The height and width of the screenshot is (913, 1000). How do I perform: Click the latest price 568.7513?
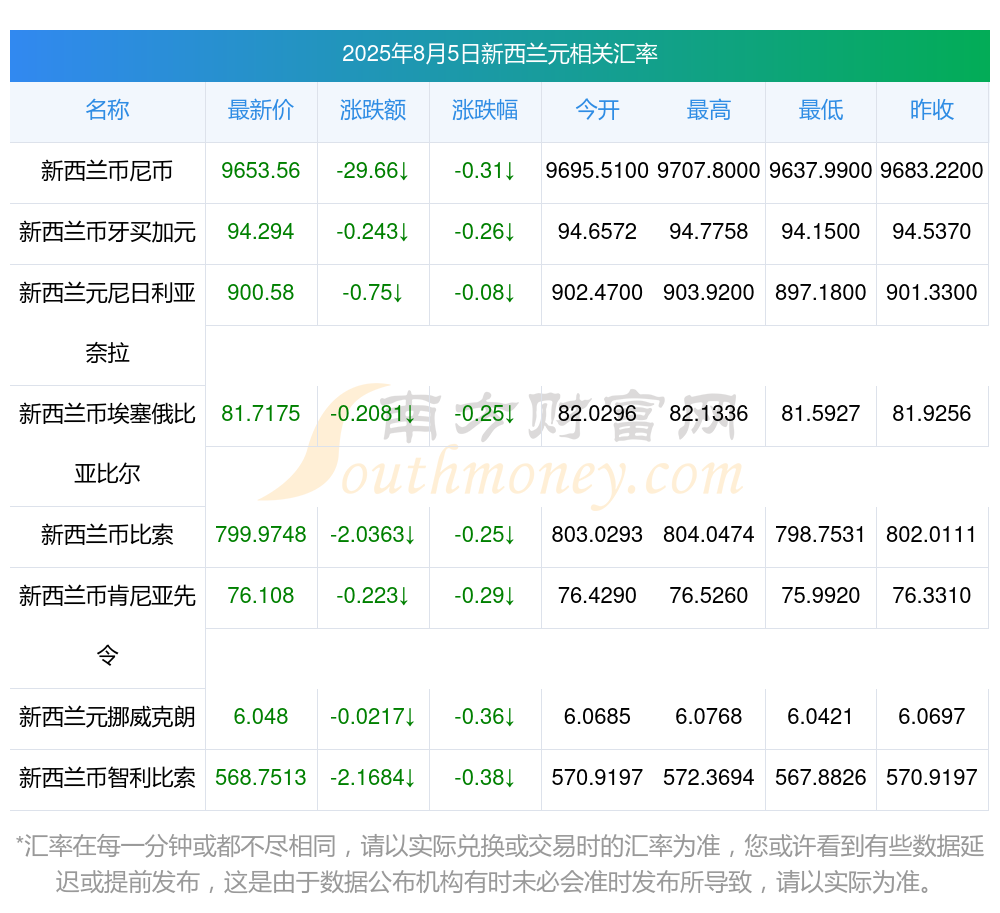(x=261, y=778)
